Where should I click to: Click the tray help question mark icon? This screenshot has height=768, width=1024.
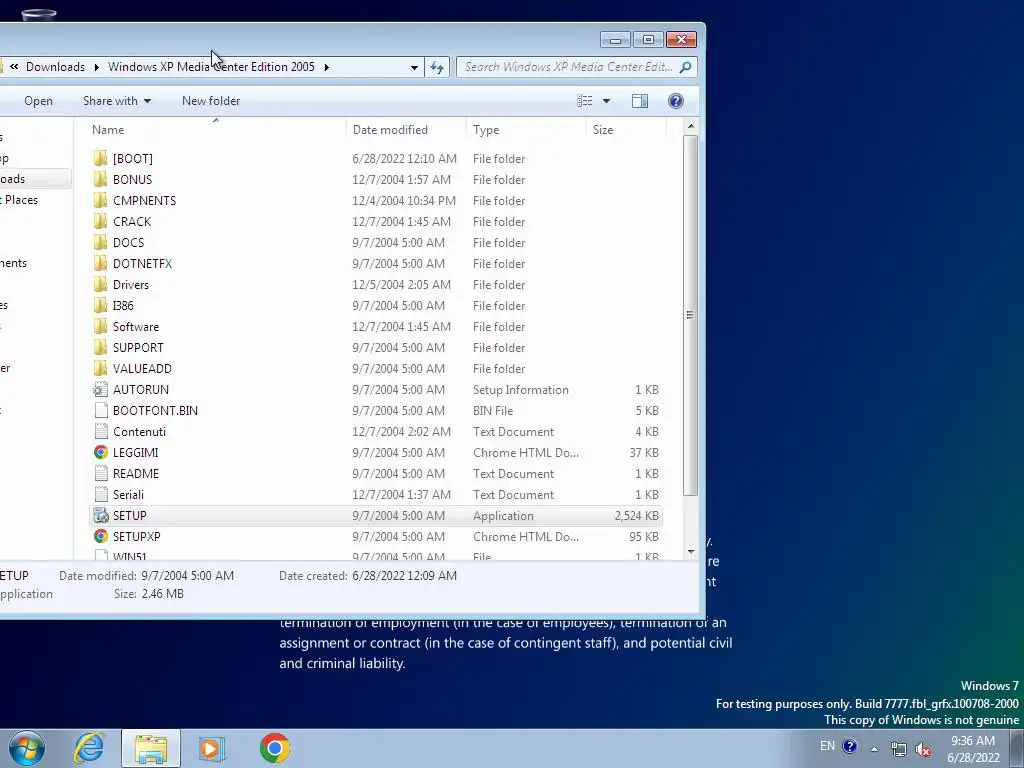(850, 746)
